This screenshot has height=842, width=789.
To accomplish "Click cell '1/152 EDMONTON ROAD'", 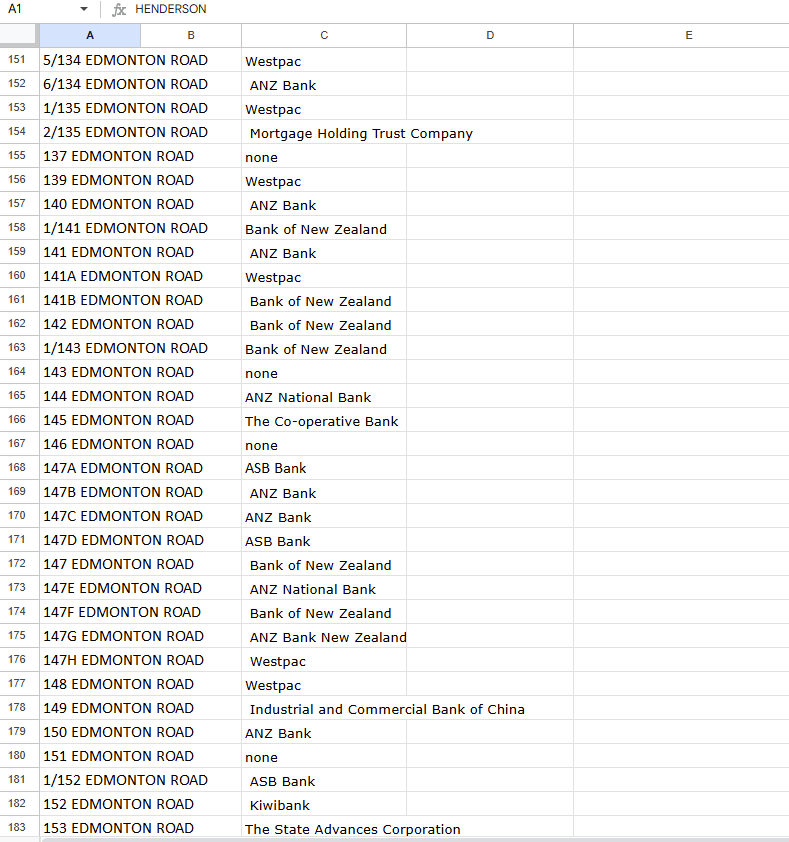I will 140,780.
